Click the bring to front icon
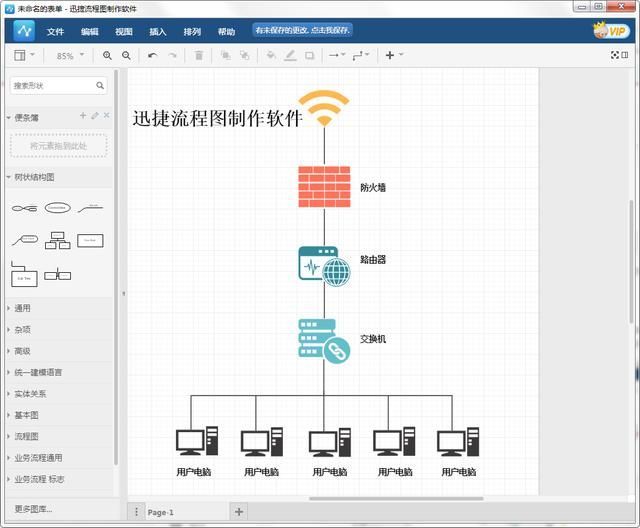640x528 pixels. click(x=225, y=55)
